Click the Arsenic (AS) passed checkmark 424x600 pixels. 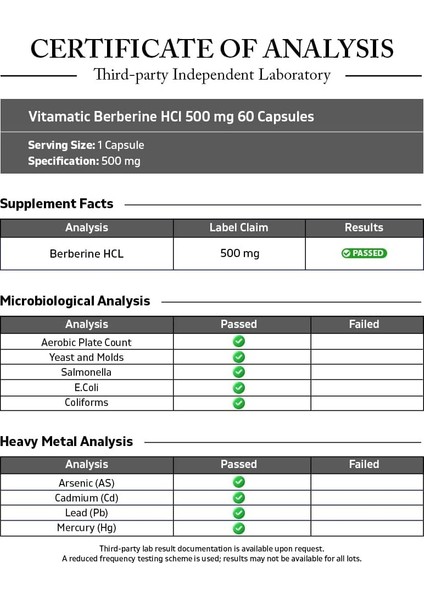coord(239,482)
